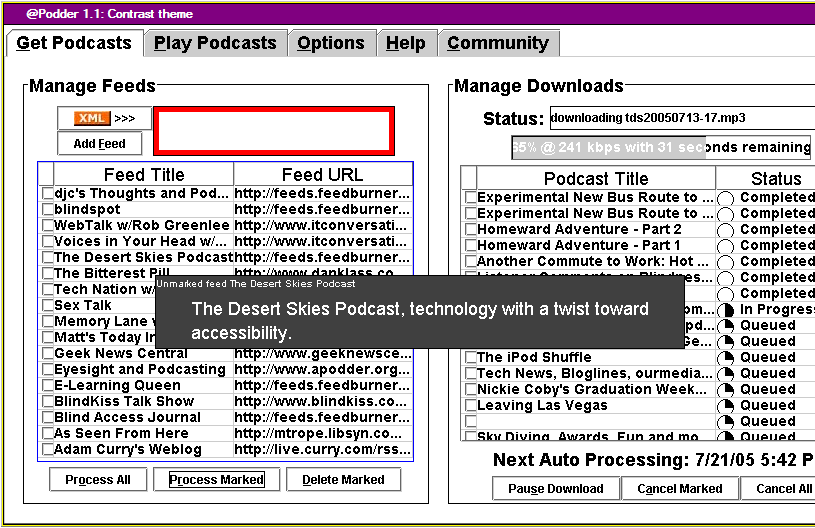815x528 pixels.
Task: Click the Feed Title column header
Action: [144, 175]
